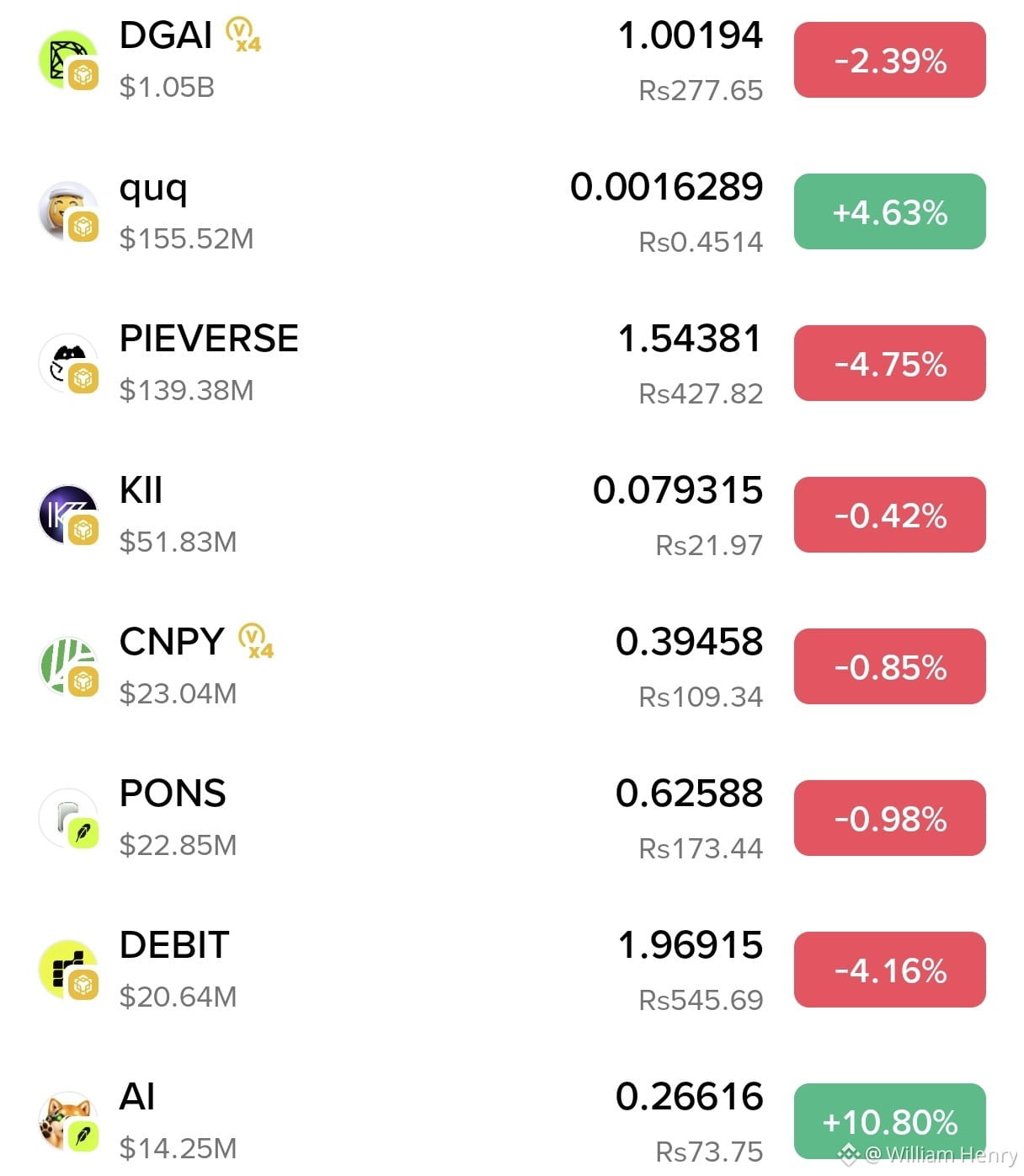Viewport: 1024px width, 1176px height.
Task: Click the KII -0.42% change badge
Action: coord(889,515)
